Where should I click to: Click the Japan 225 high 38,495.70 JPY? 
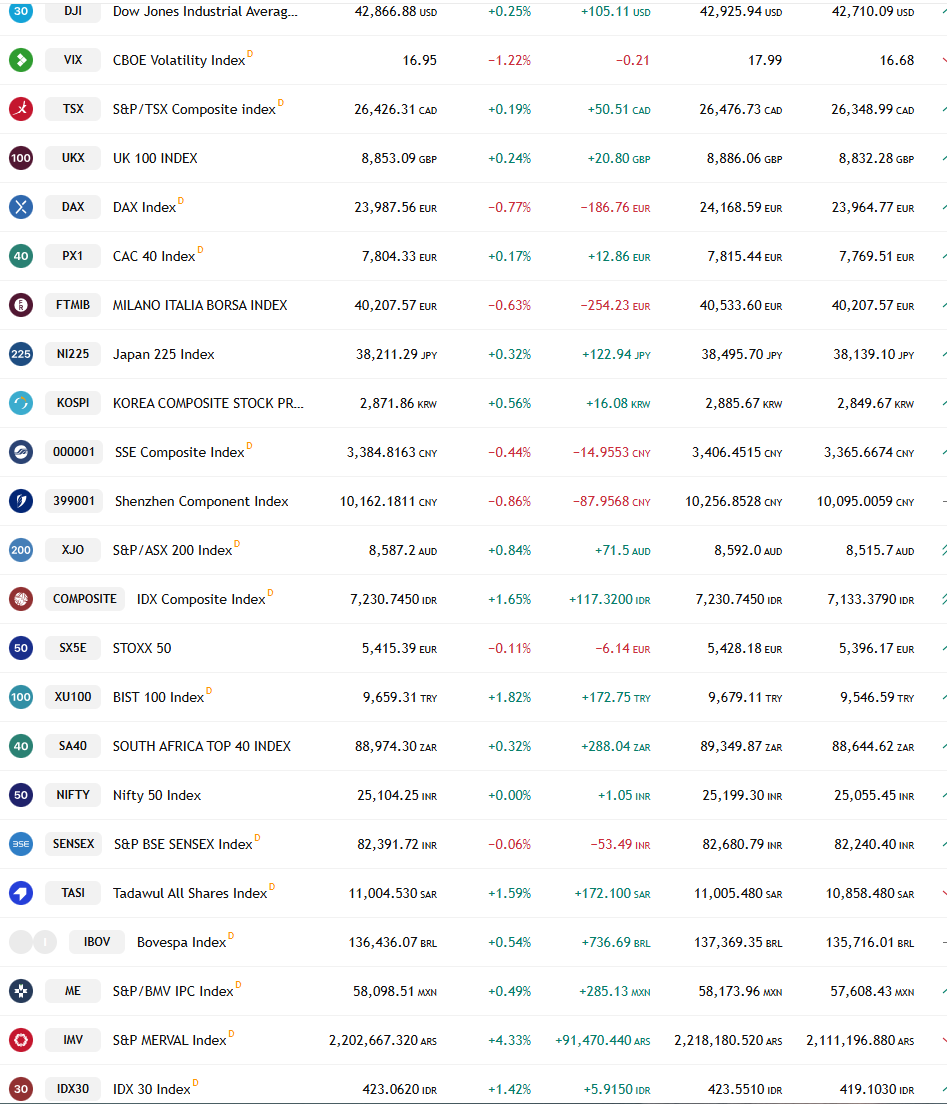(x=741, y=355)
